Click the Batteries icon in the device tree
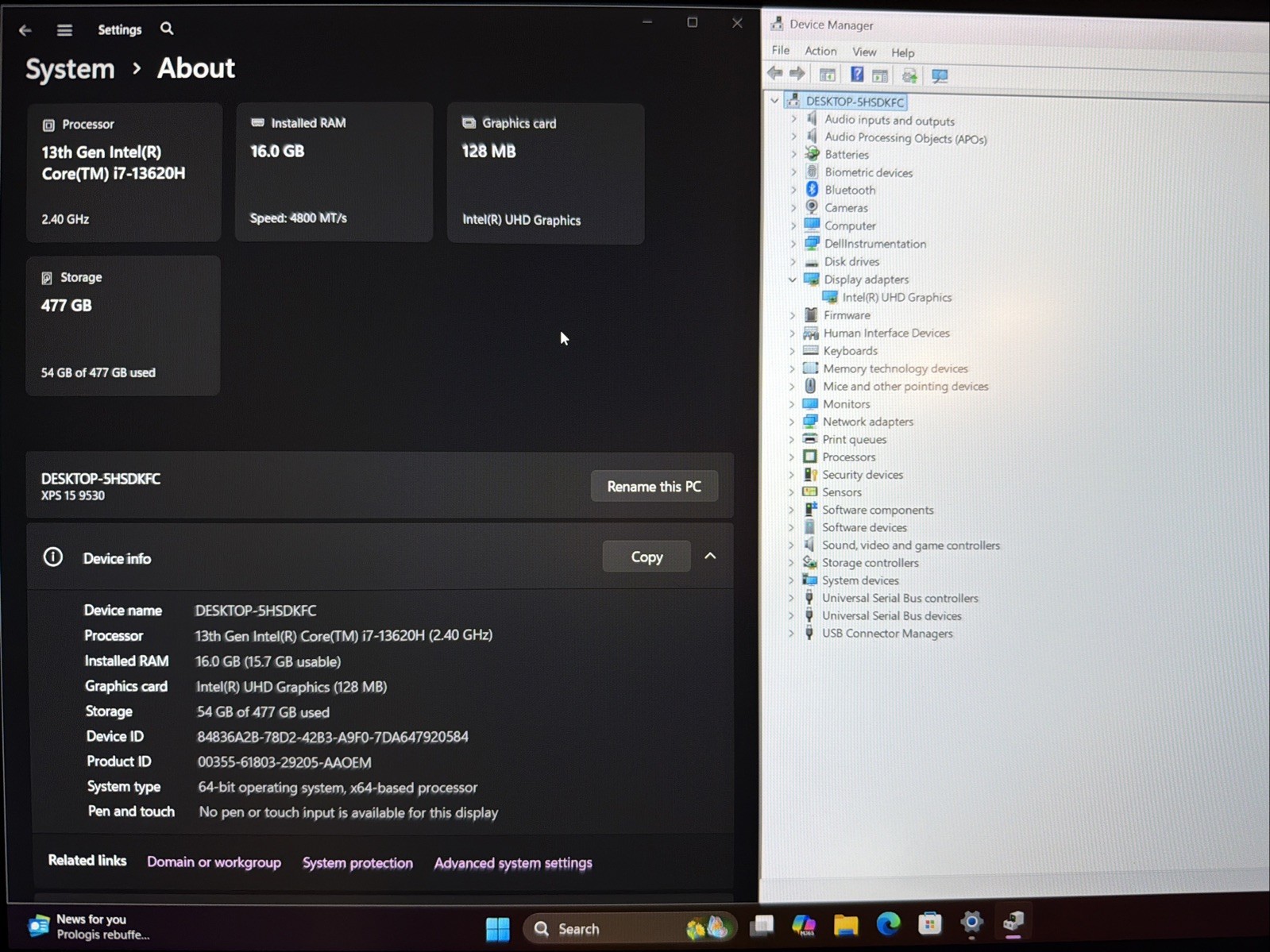 [812, 154]
